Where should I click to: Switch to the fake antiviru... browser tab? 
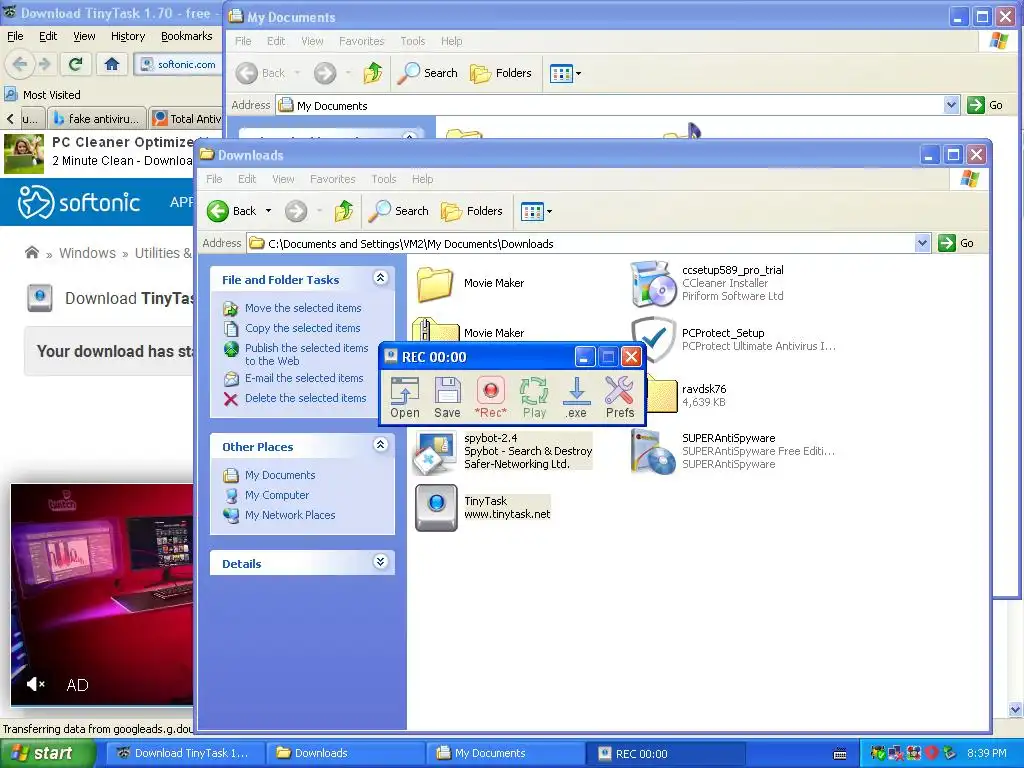(97, 119)
